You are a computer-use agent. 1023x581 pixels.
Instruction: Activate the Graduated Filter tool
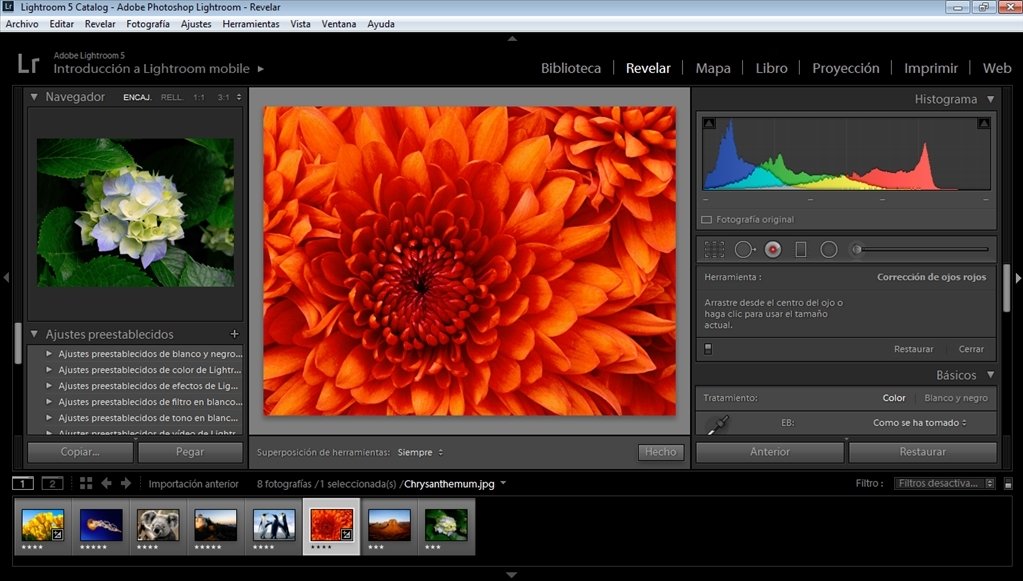pos(800,248)
